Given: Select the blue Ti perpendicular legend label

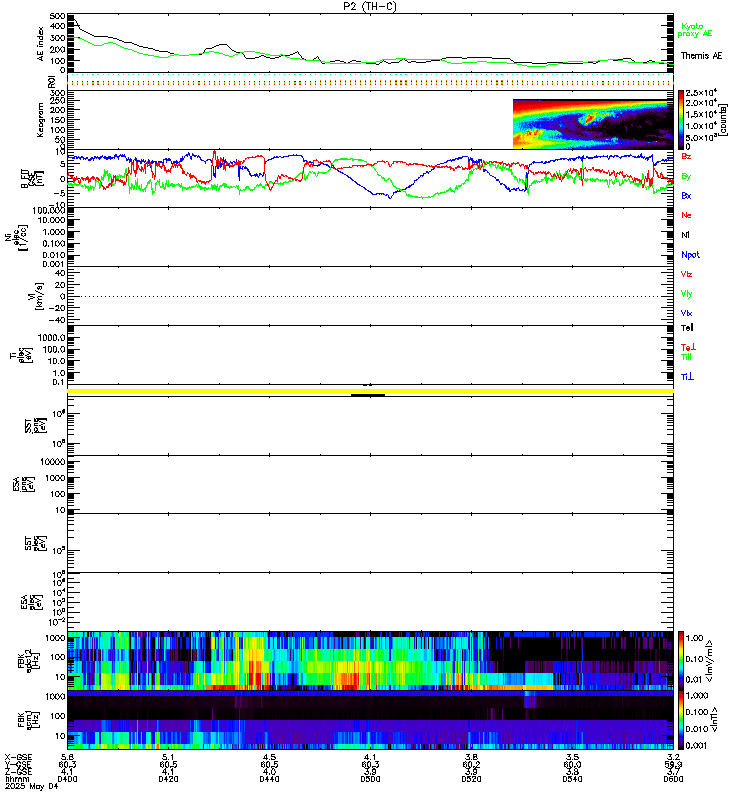Looking at the screenshot, I should pyautogui.click(x=687, y=377).
